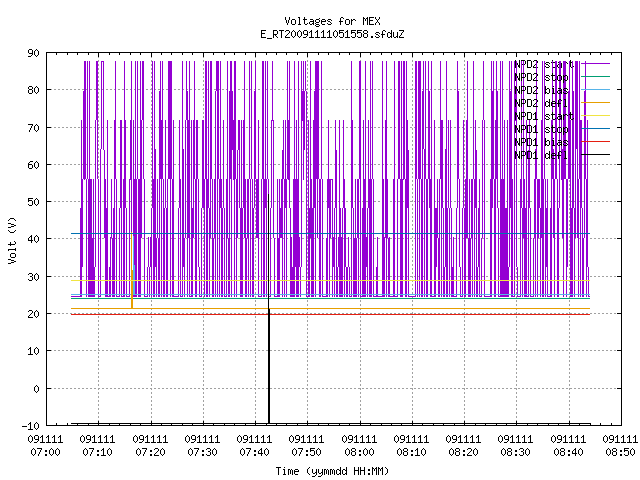Click the x-axis tick label '08:00'
This screenshot has width=640, height=480.
(x=359, y=452)
